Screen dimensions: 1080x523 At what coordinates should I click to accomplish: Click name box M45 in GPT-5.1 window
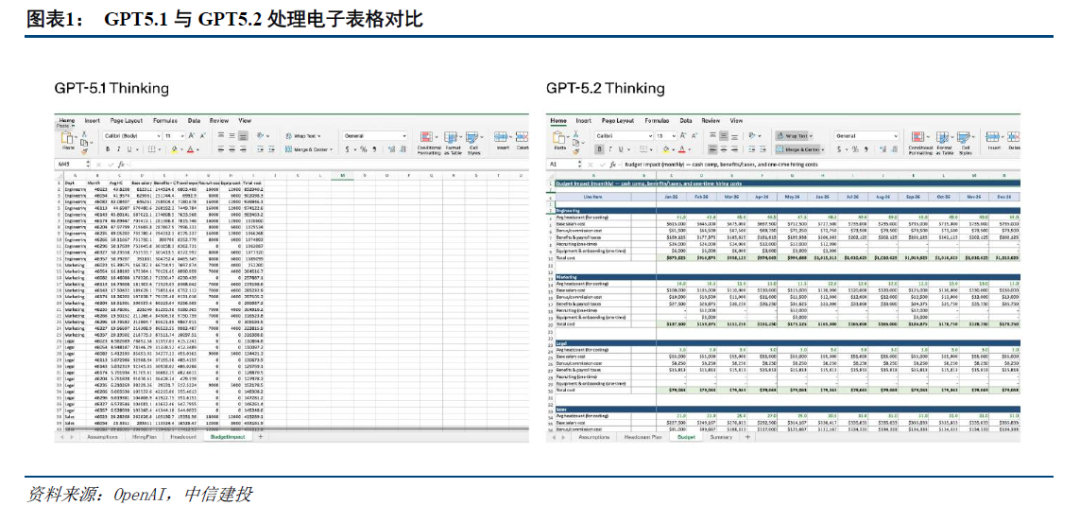[x=70, y=164]
